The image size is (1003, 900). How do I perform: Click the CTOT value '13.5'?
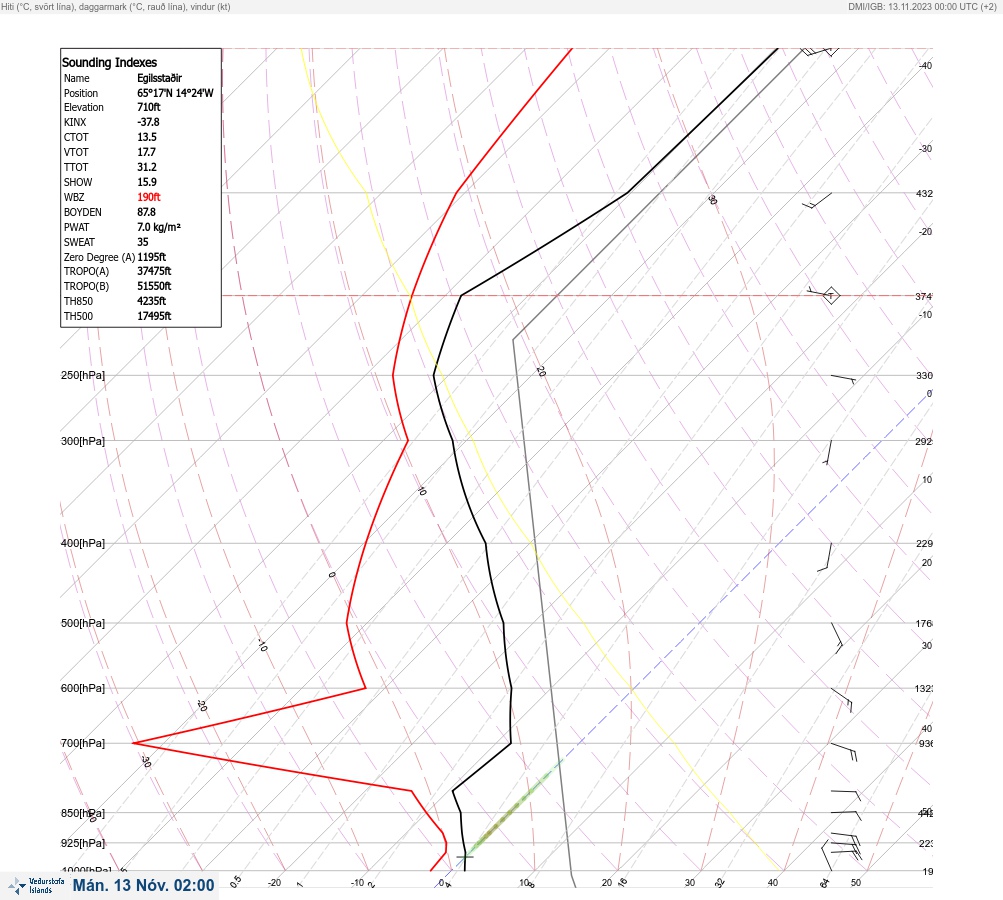pos(146,137)
